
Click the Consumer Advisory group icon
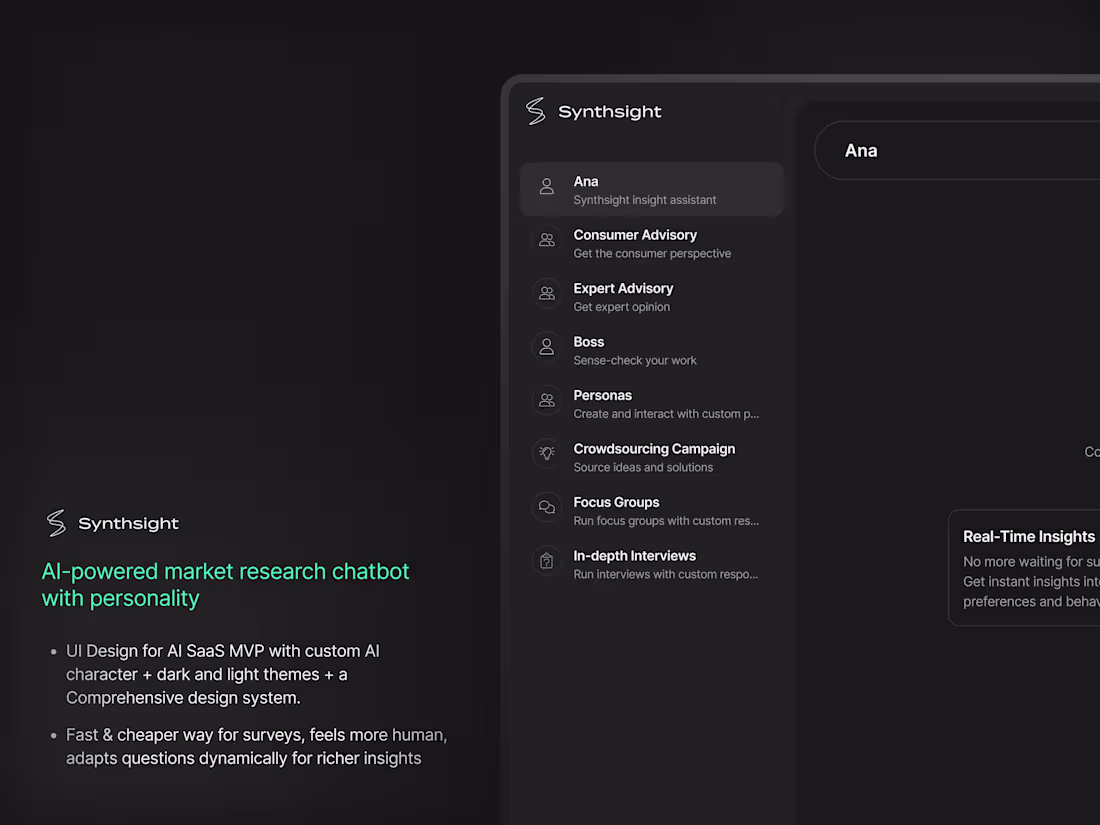[546, 240]
